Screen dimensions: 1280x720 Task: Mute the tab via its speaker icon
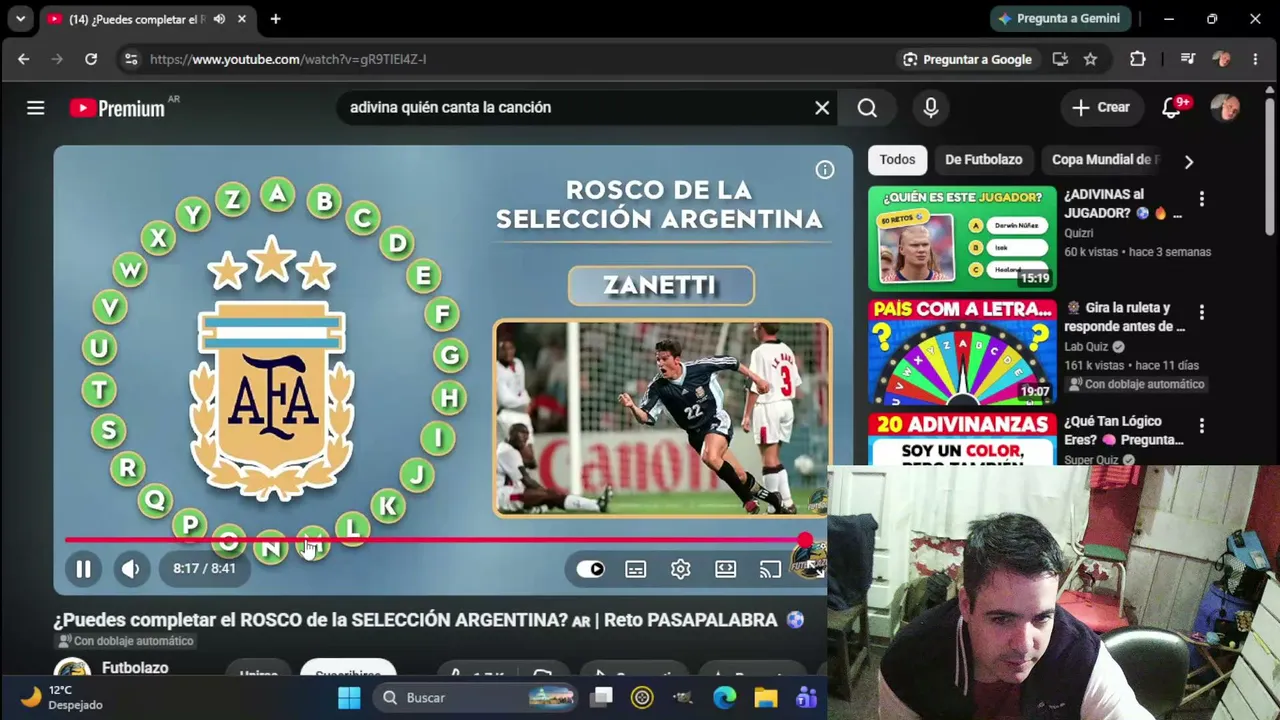219,19
